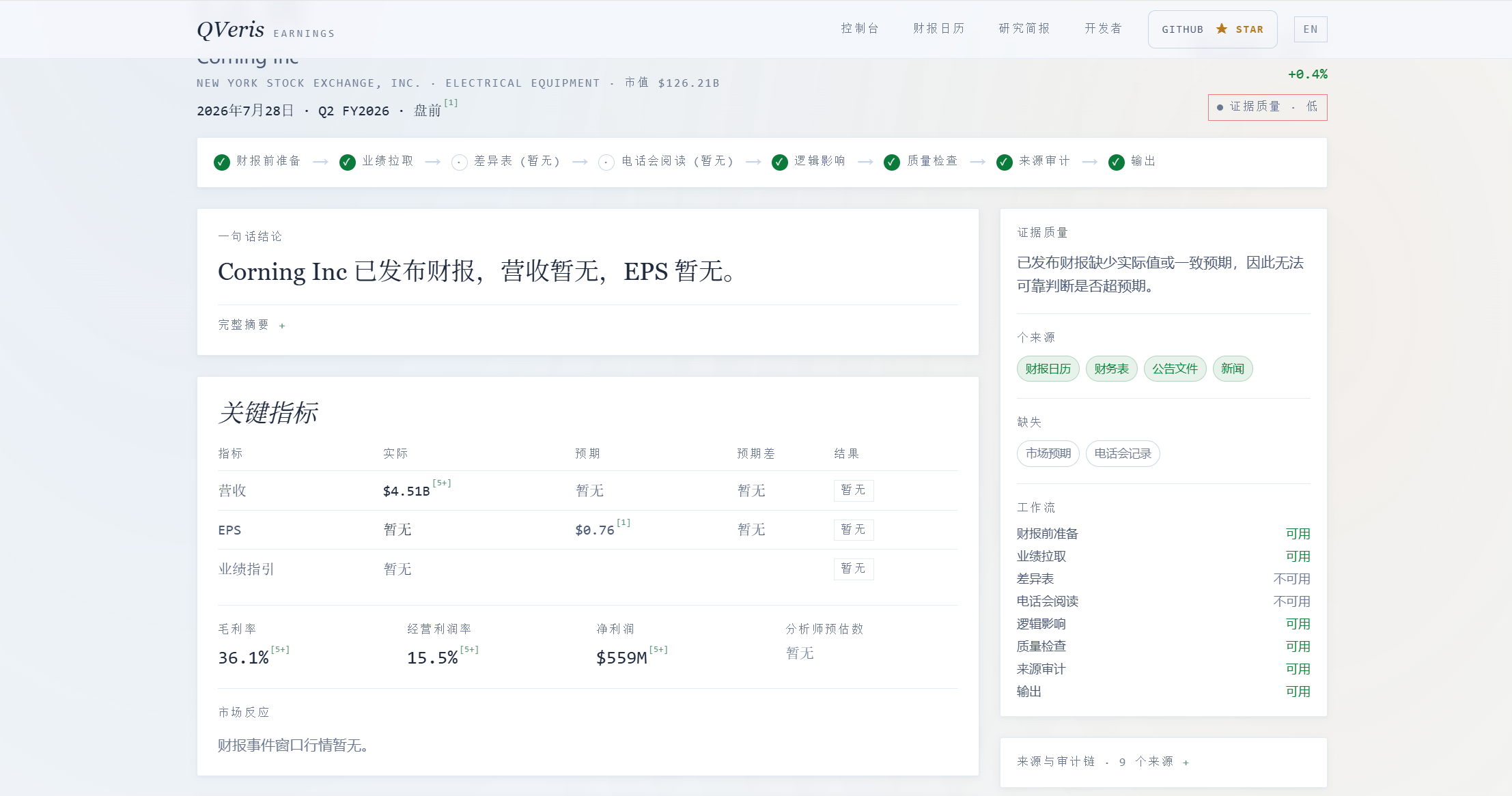Click the 公告文件 source tag
Image resolution: width=1512 pixels, height=796 pixels.
pyautogui.click(x=1175, y=369)
